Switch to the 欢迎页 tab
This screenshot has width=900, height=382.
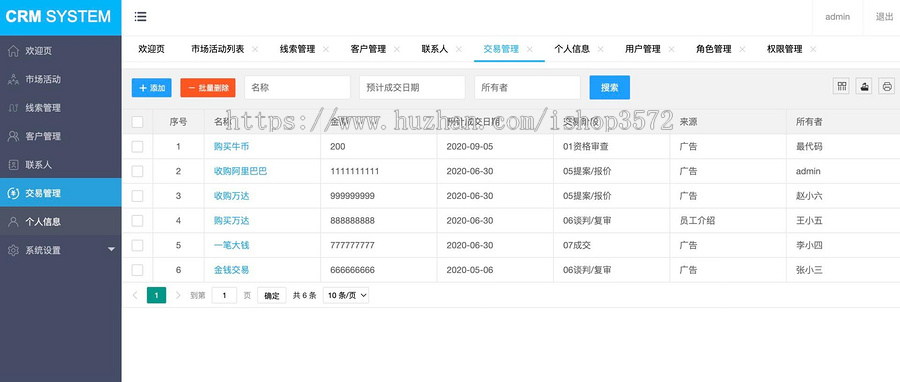click(152, 49)
